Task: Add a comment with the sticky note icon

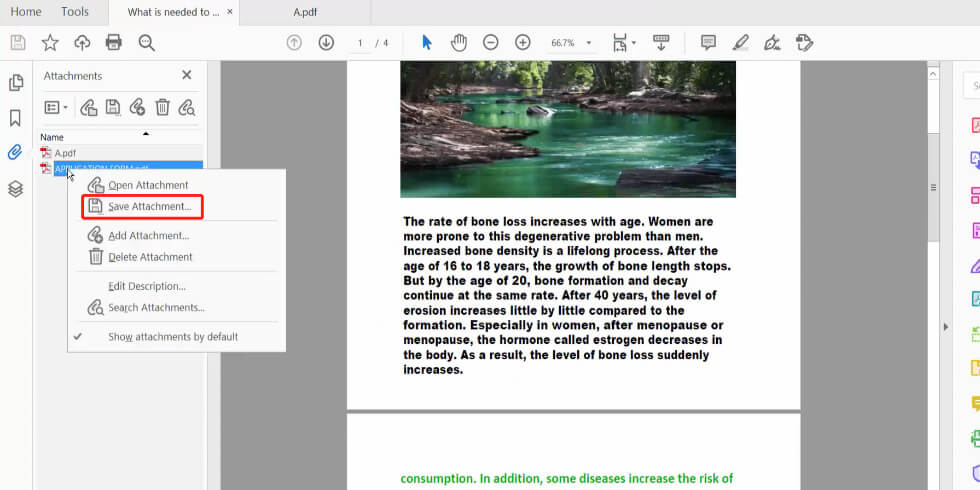Action: [x=708, y=42]
